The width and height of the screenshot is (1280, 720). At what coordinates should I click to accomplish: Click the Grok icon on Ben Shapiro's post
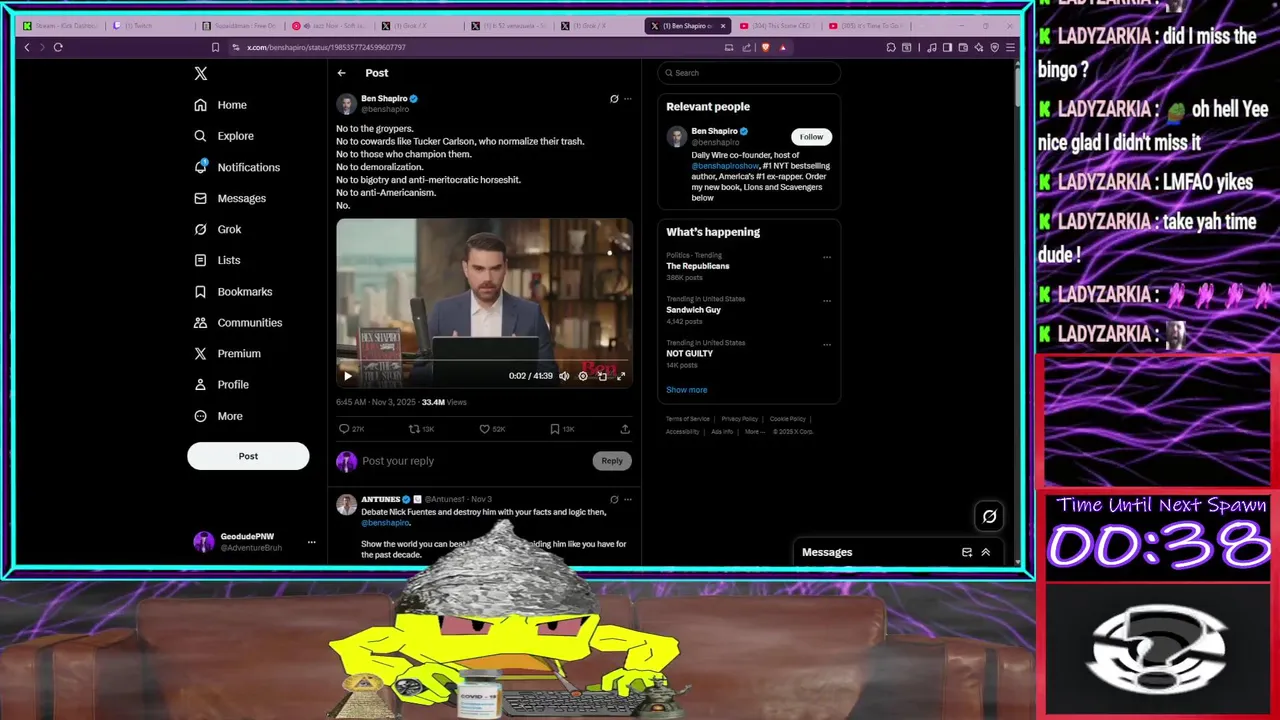tap(614, 99)
